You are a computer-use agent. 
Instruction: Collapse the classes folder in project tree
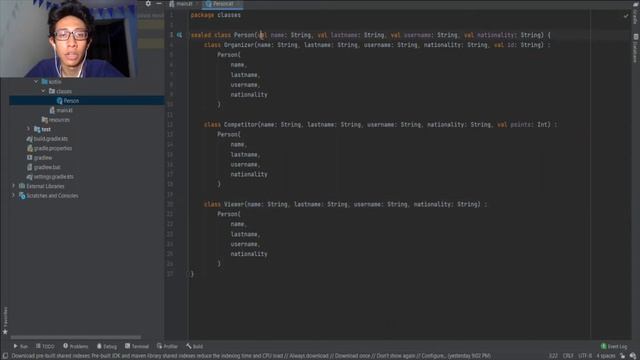(x=43, y=91)
